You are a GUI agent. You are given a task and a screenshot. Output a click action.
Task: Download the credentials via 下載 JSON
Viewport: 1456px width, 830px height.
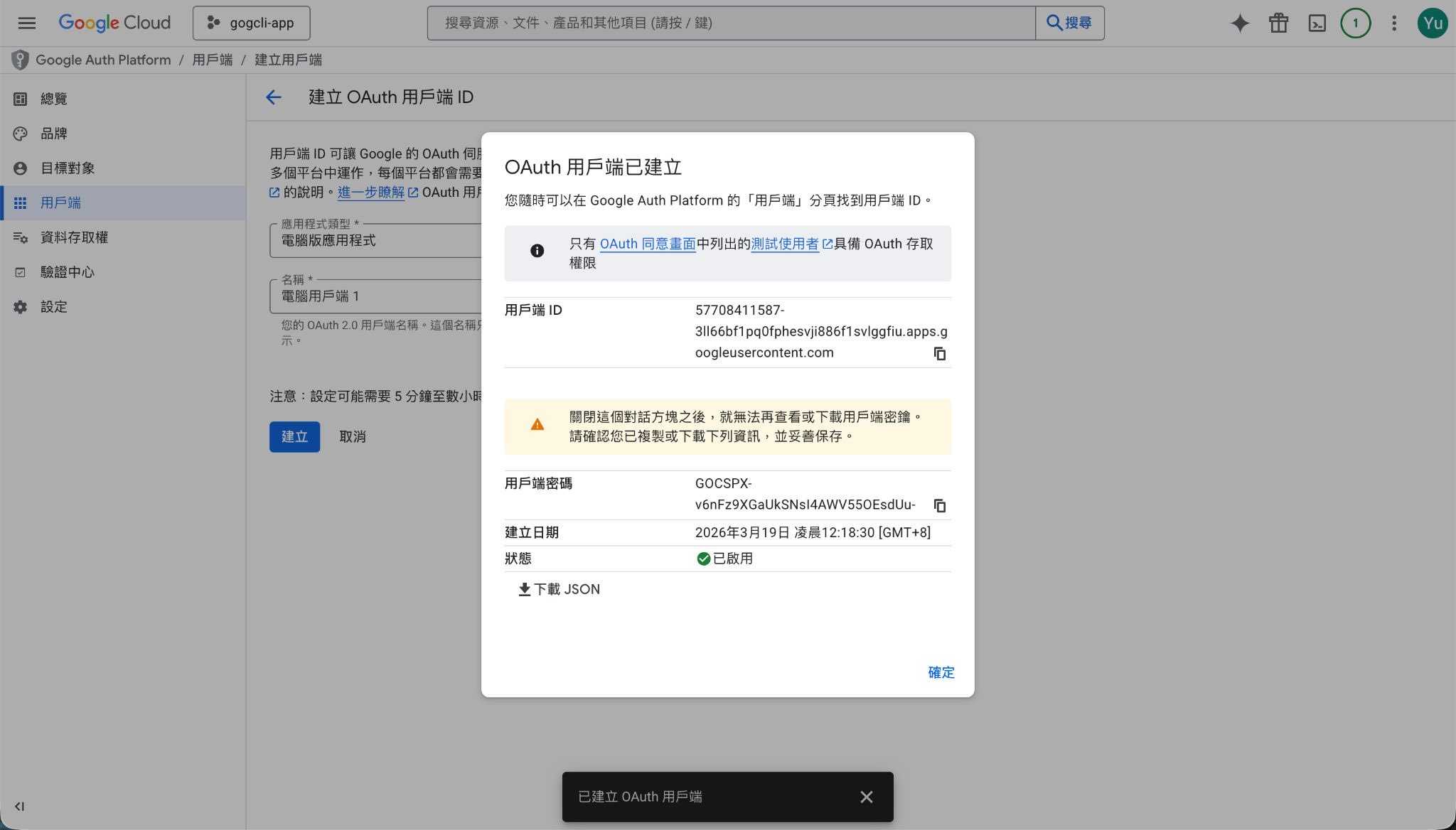point(560,589)
